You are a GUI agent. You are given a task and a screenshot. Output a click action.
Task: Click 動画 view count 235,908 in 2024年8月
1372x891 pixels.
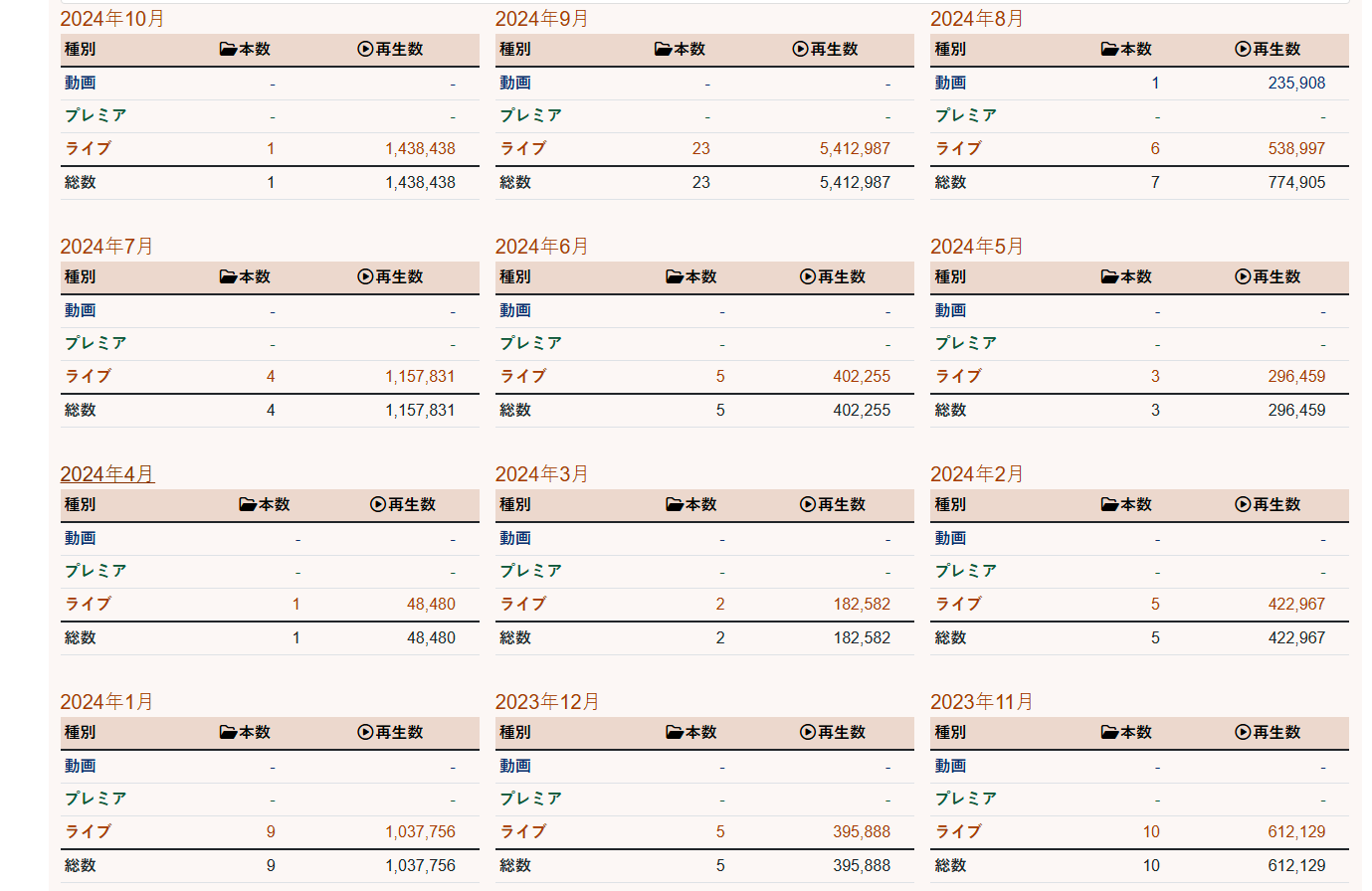(1295, 84)
